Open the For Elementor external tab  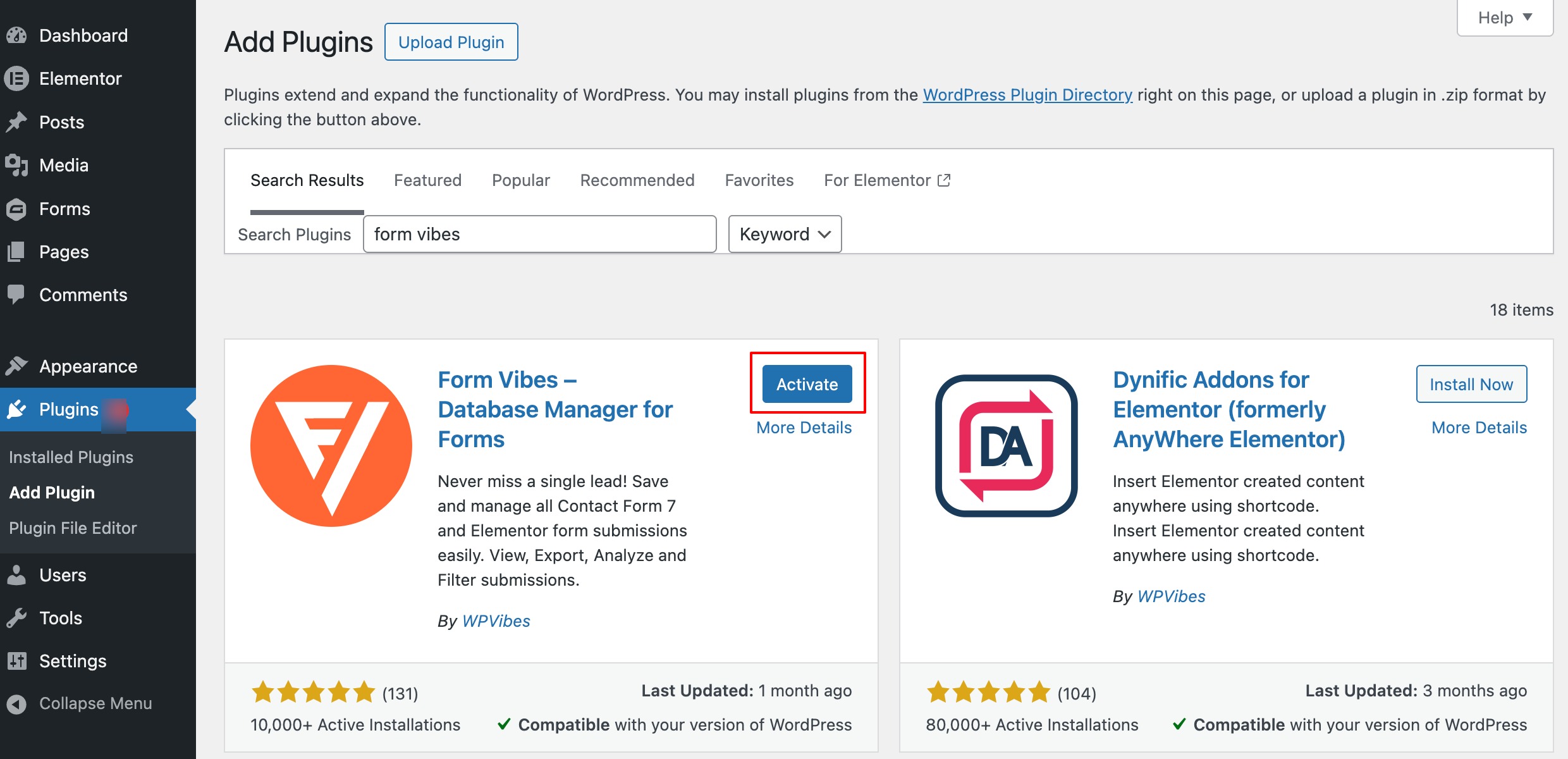(x=886, y=180)
